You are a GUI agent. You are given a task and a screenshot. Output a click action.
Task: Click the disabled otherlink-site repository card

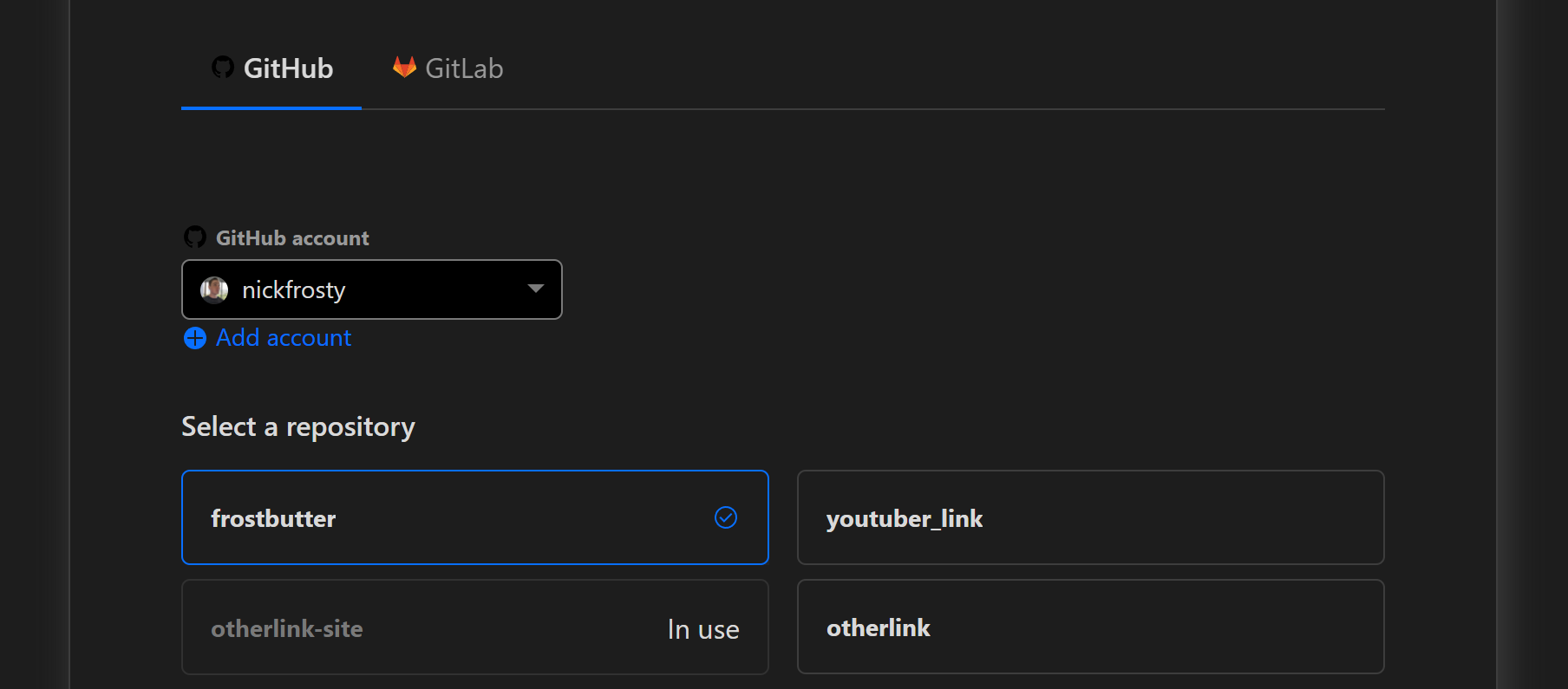[474, 627]
